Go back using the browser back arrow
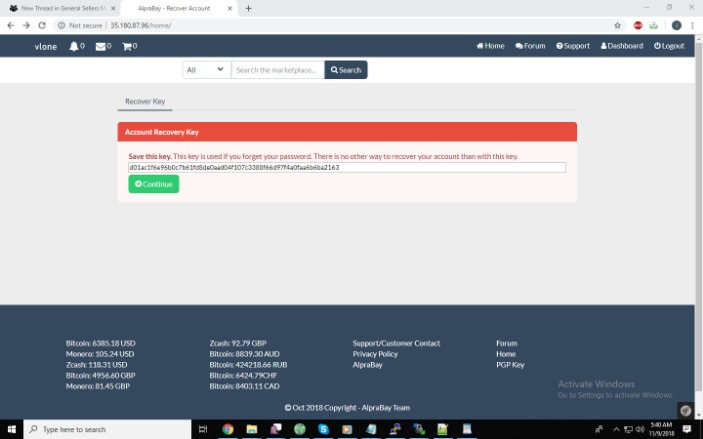 11,25
